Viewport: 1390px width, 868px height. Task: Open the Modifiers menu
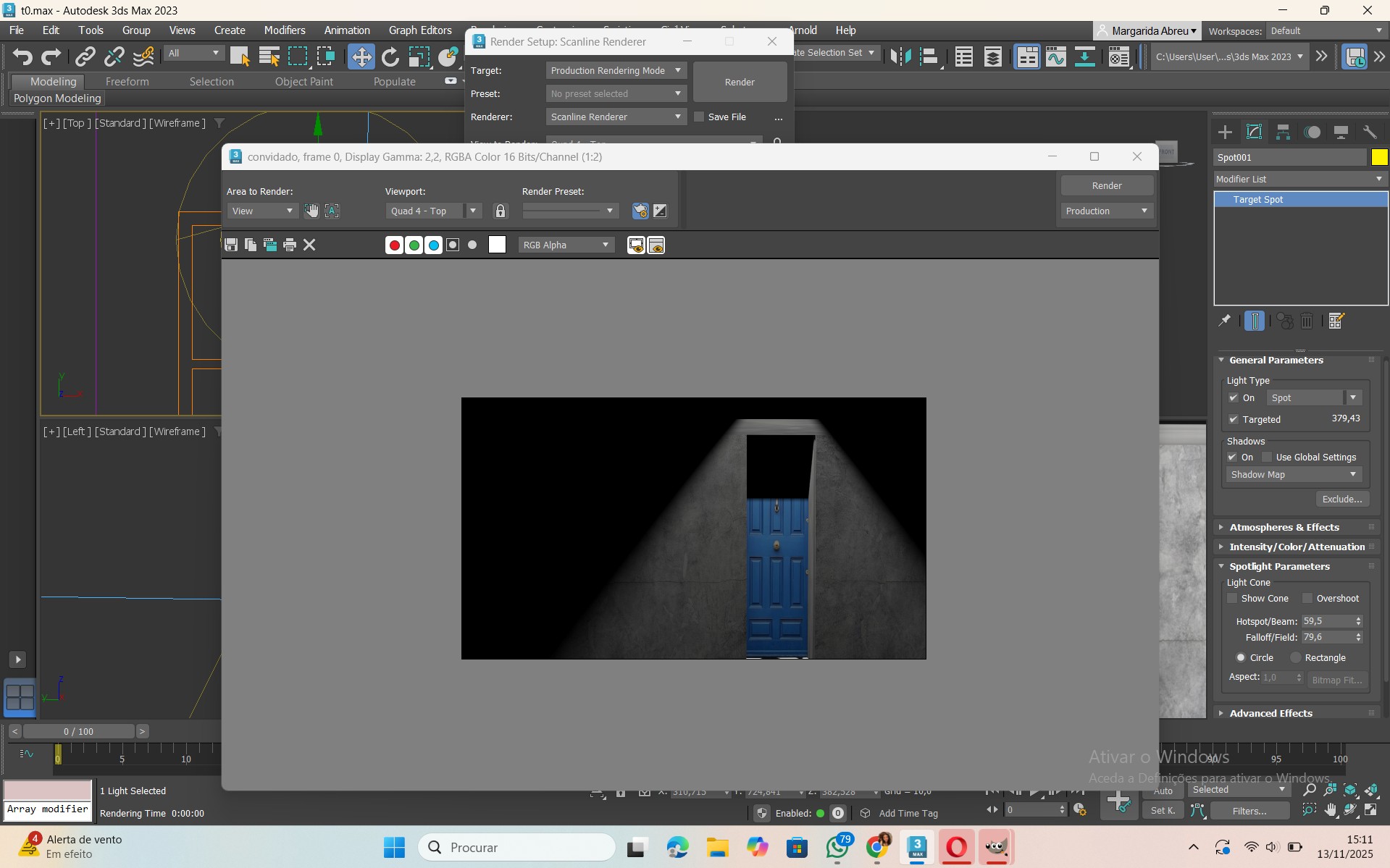[284, 30]
